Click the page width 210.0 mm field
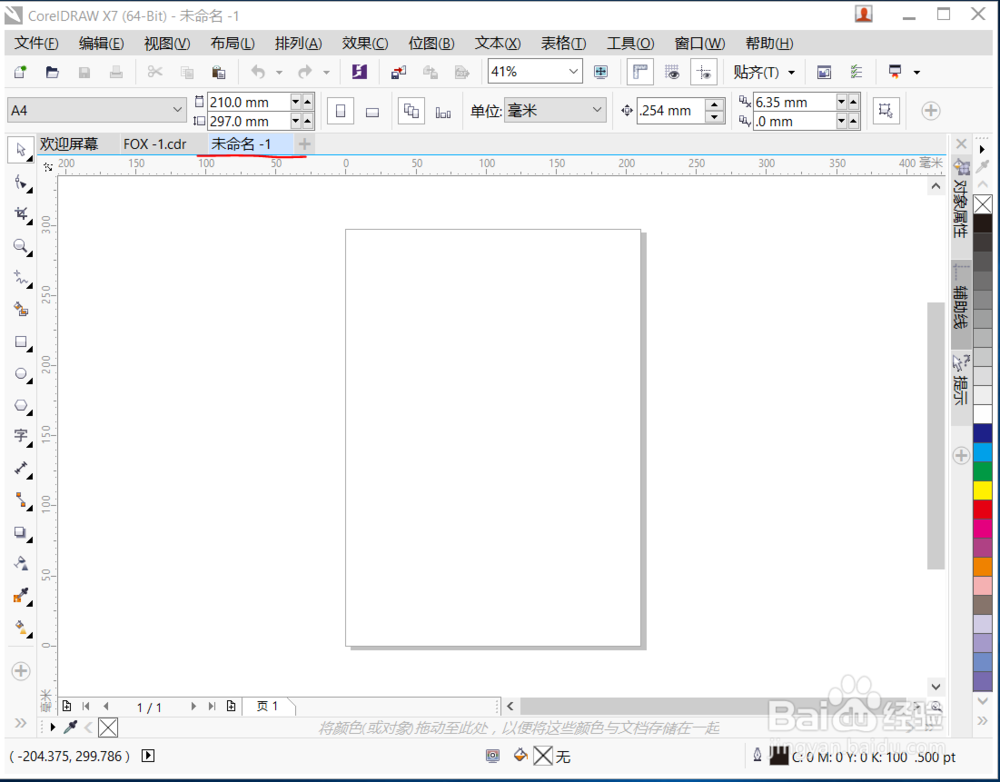 click(x=248, y=102)
